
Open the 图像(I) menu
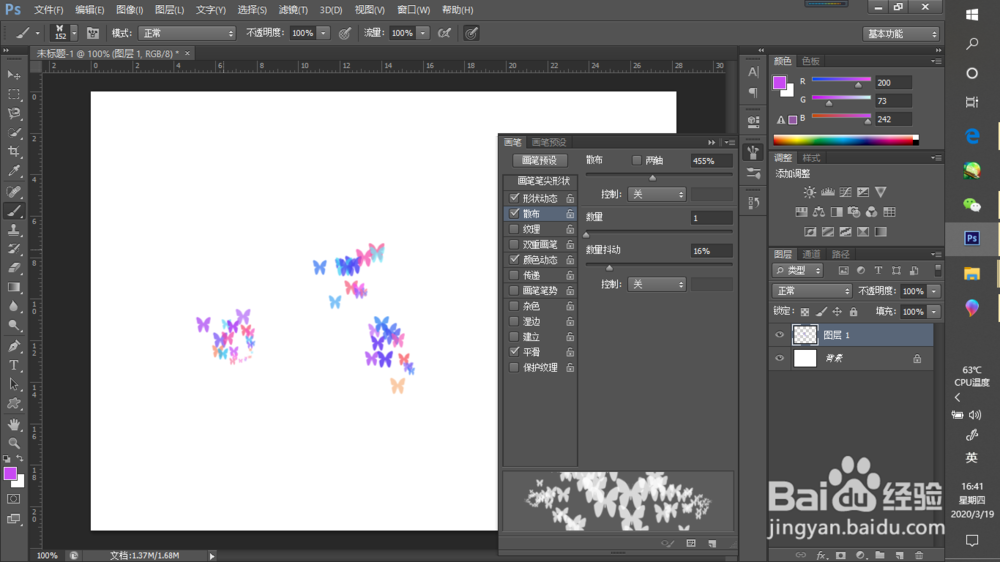coord(129,10)
